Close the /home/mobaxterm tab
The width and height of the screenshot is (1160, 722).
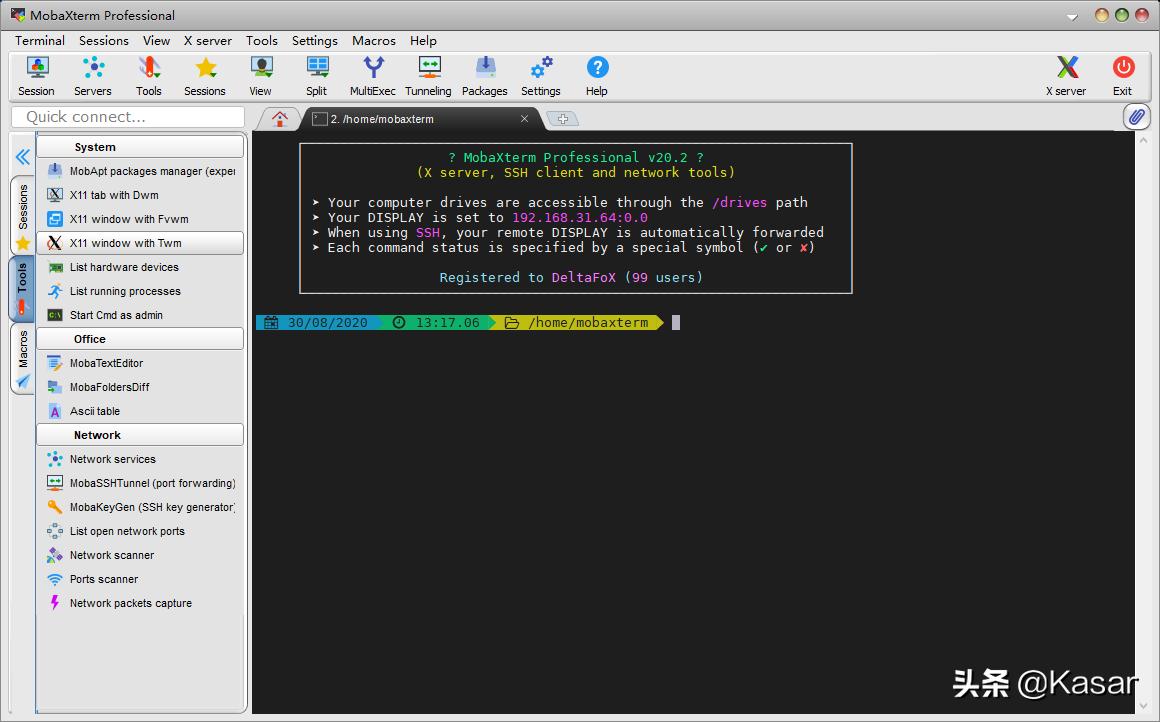pos(525,119)
